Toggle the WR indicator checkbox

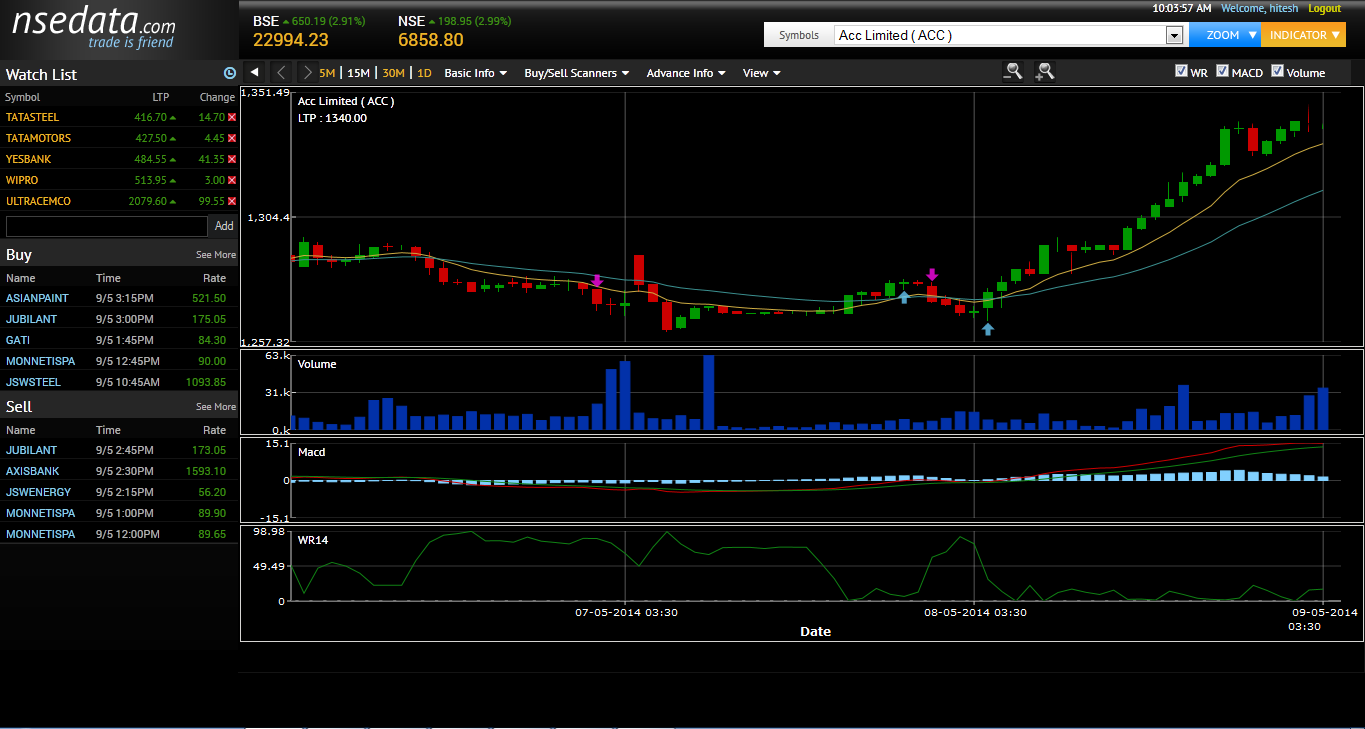pos(1181,71)
